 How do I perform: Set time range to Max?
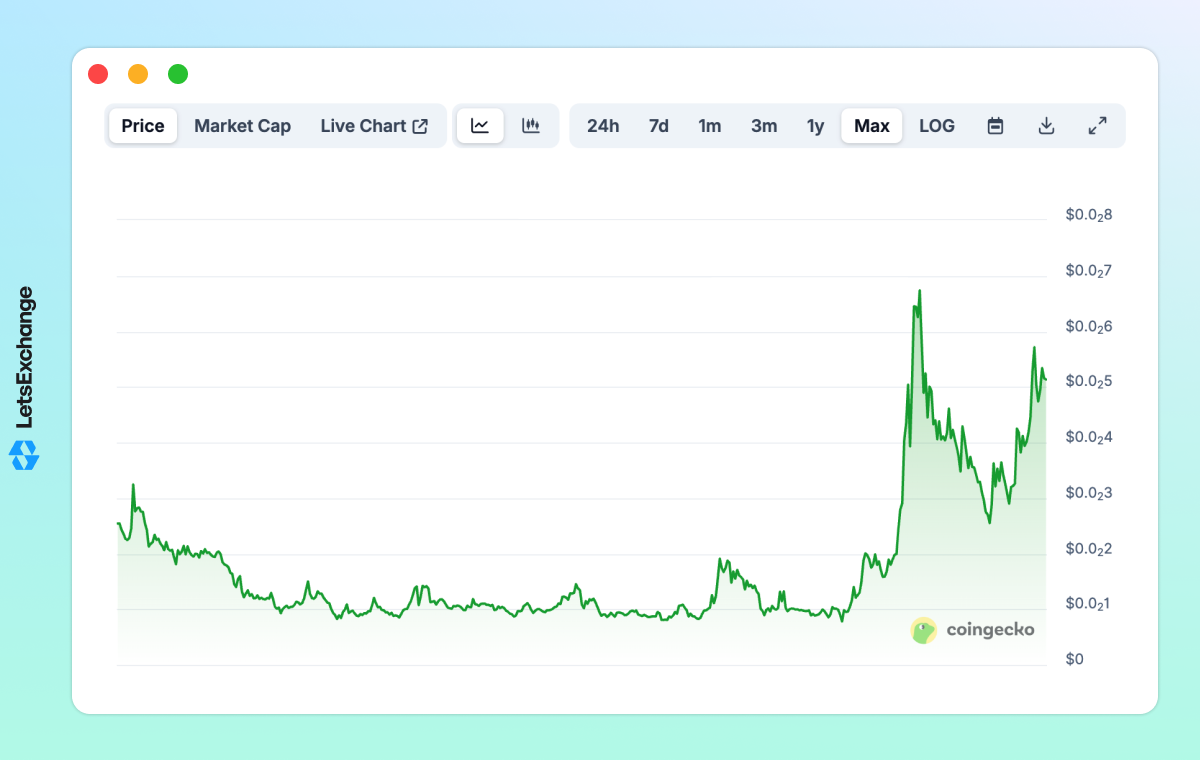872,126
